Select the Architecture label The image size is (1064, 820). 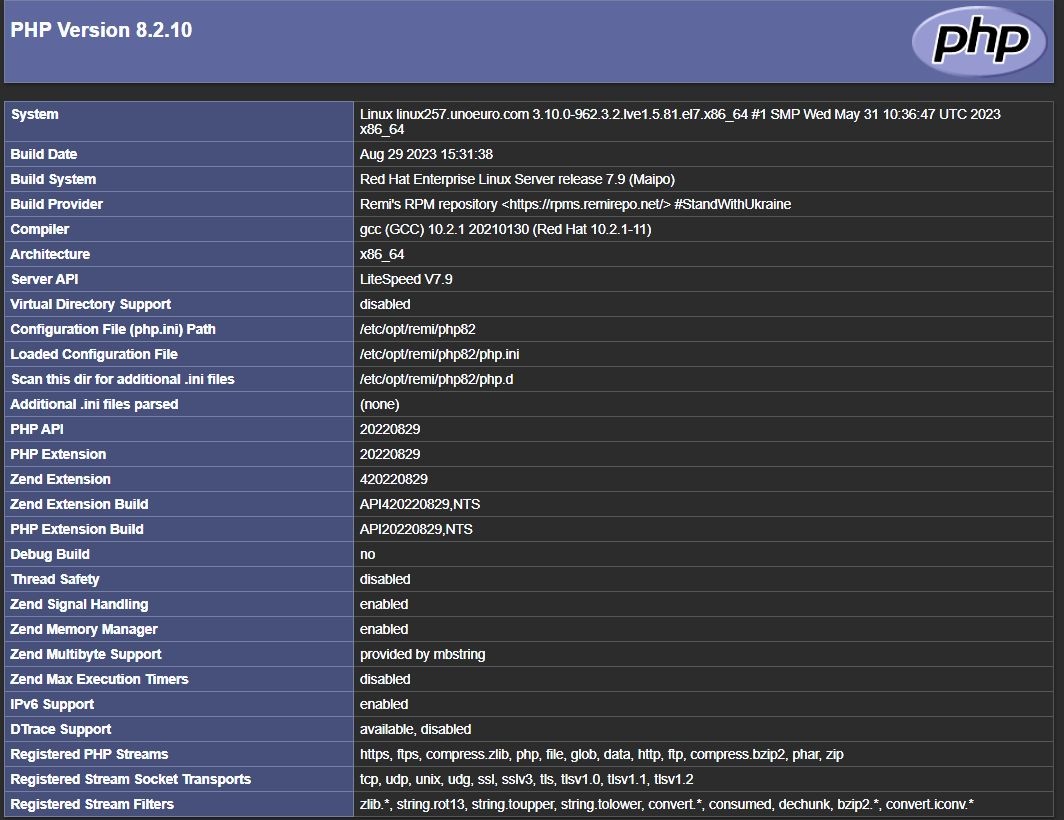tap(50, 254)
